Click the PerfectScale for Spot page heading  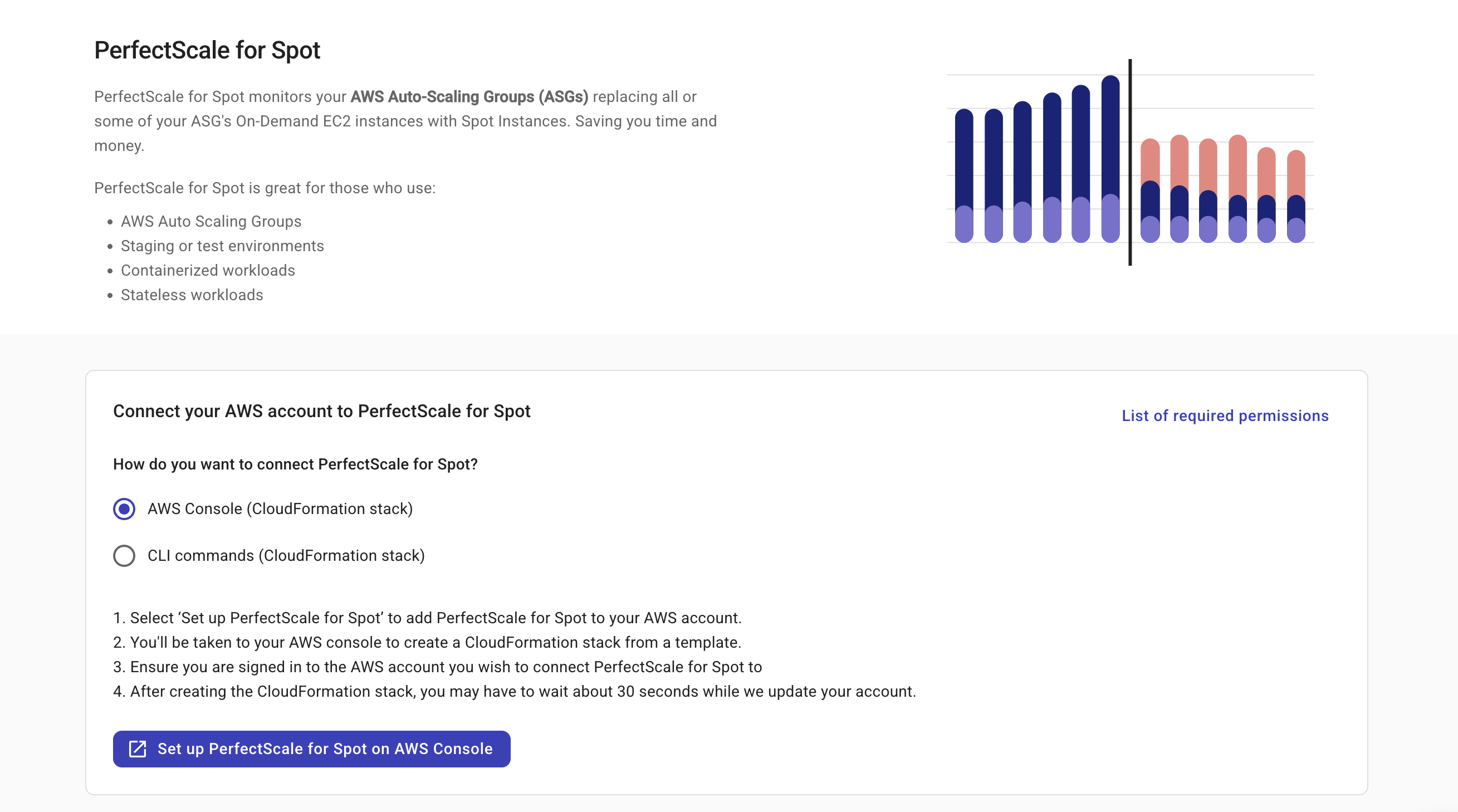tap(207, 50)
